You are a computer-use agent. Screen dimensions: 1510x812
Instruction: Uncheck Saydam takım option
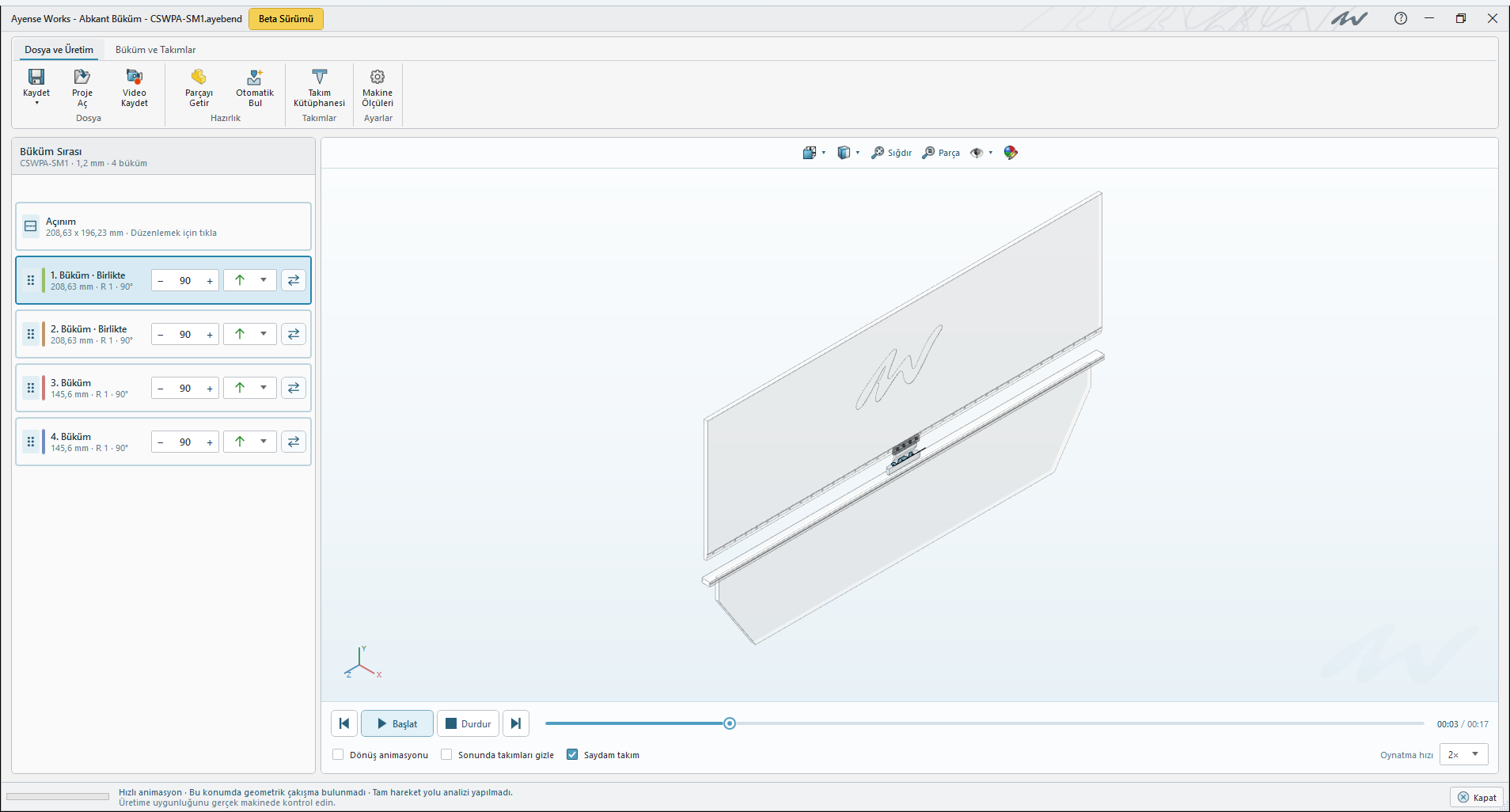coord(572,754)
